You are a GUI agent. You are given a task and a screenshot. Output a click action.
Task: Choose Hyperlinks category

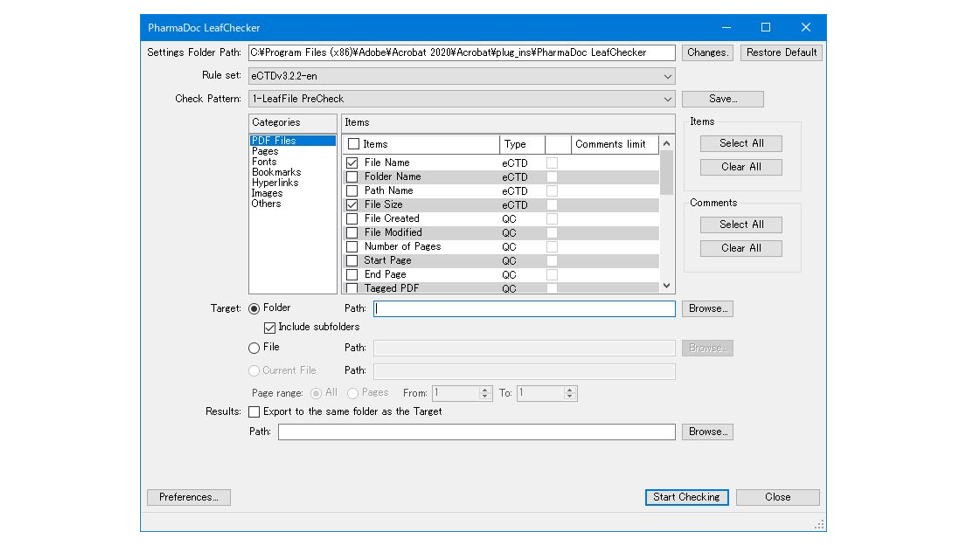pyautogui.click(x=275, y=183)
